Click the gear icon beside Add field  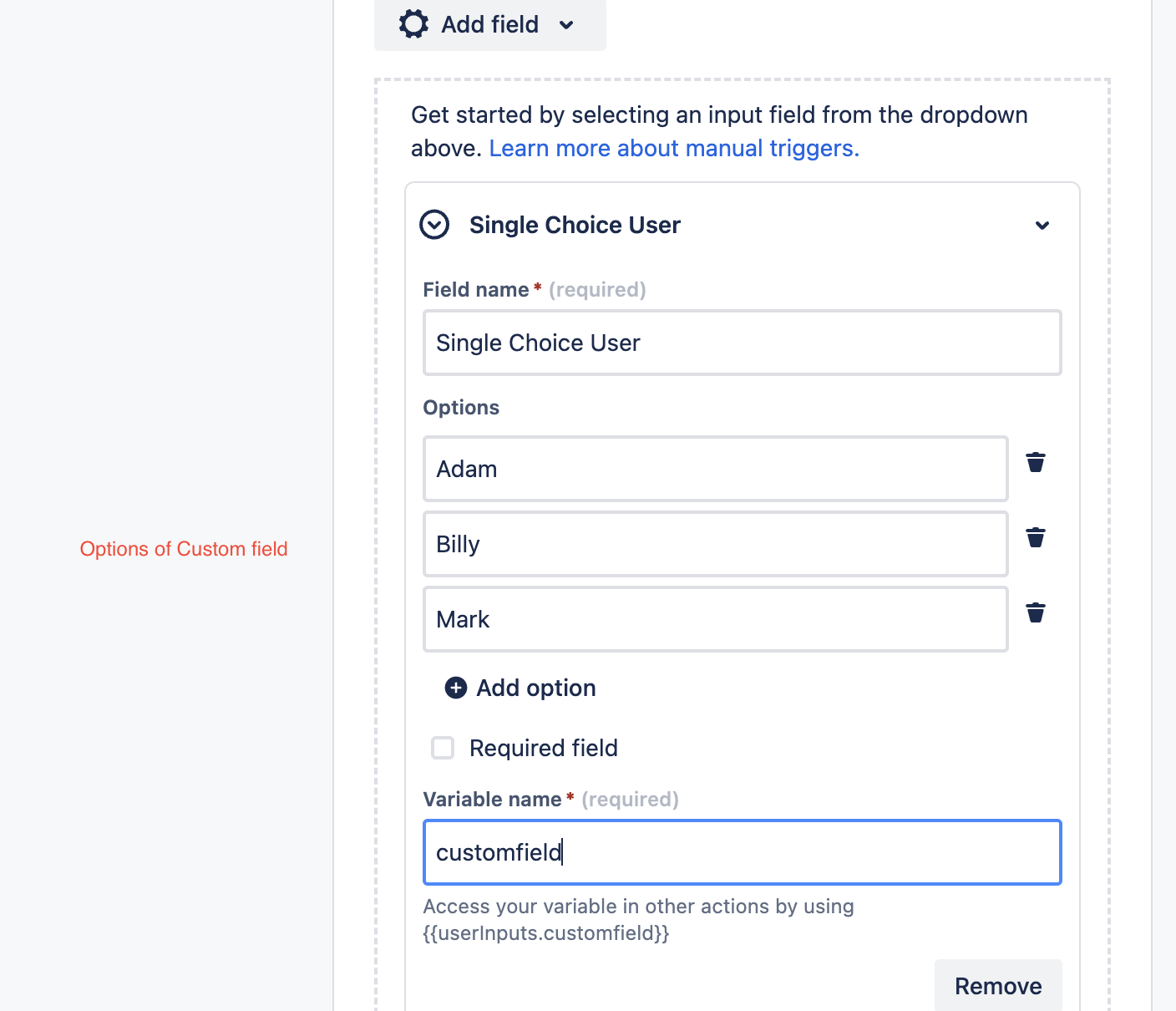pyautogui.click(x=413, y=24)
